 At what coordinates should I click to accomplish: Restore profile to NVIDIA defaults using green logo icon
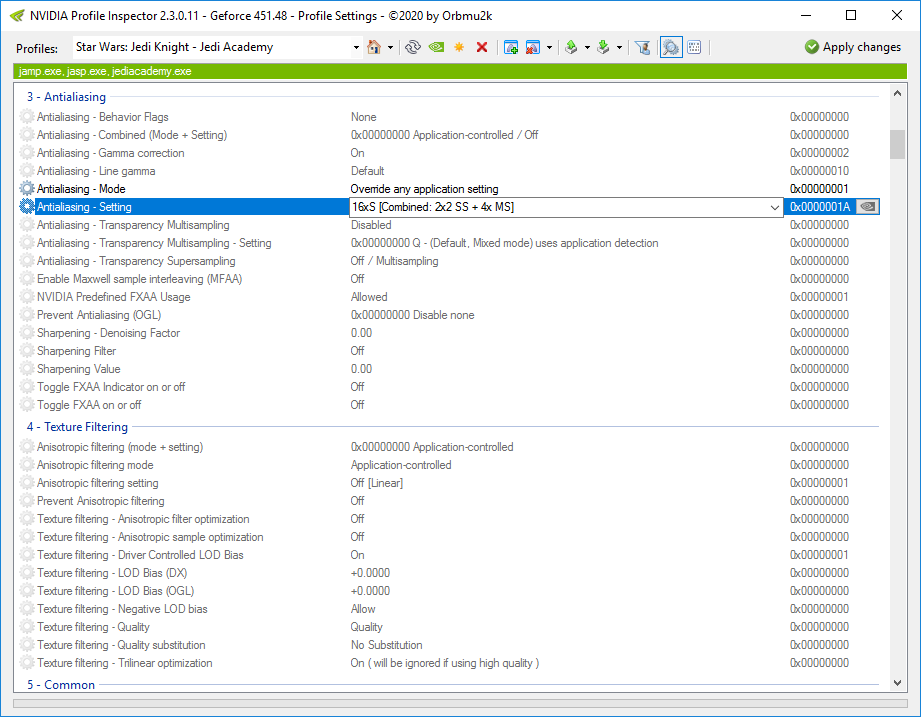(x=436, y=47)
